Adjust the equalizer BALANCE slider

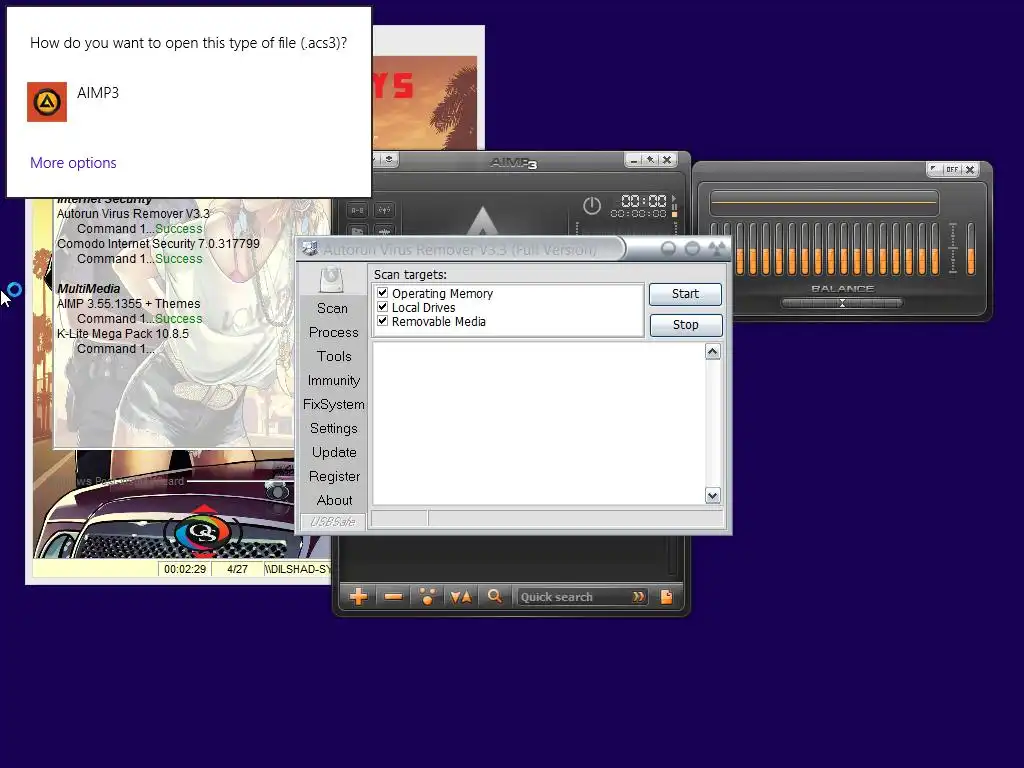point(842,303)
